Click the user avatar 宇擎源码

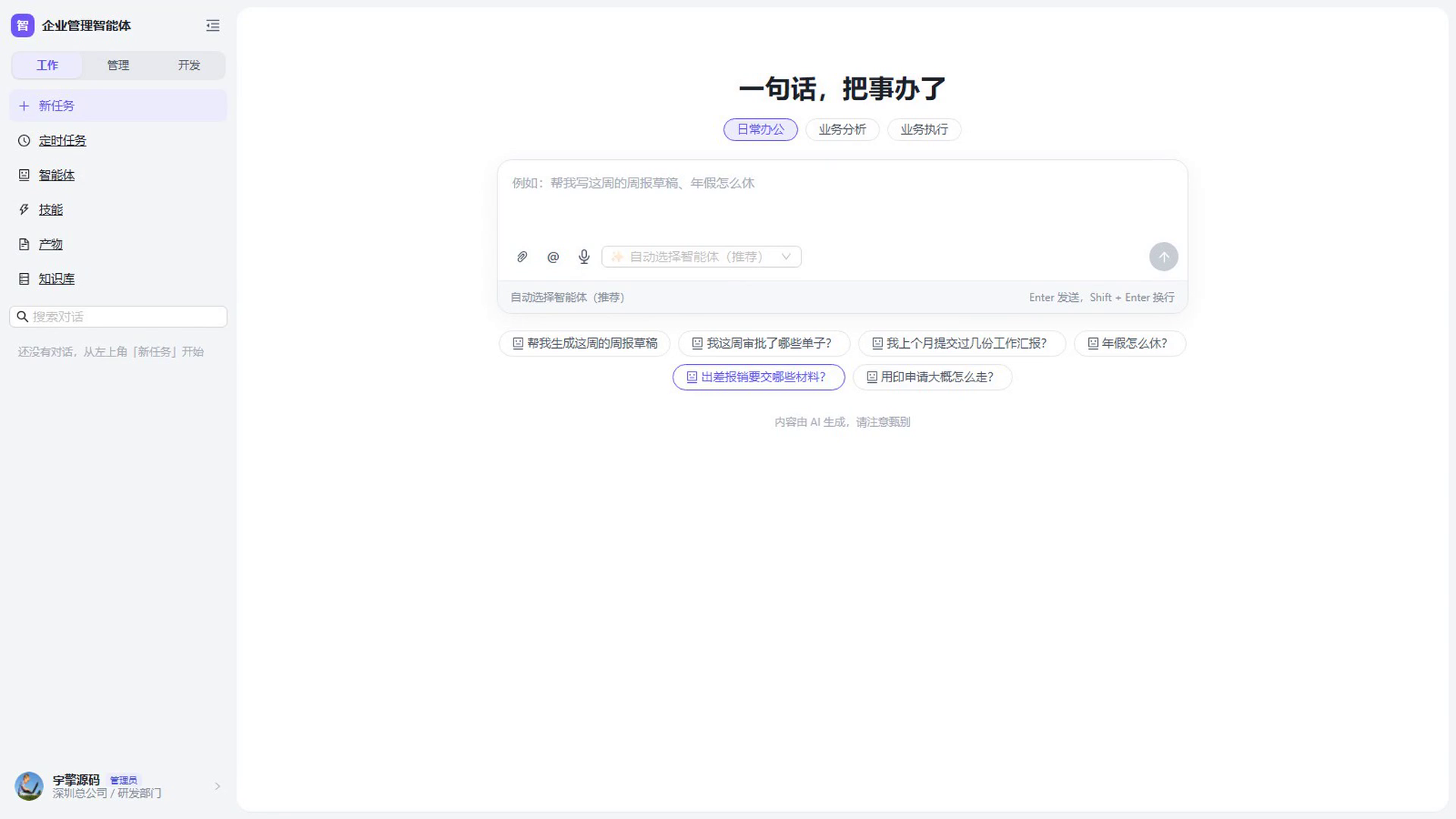(x=30, y=786)
